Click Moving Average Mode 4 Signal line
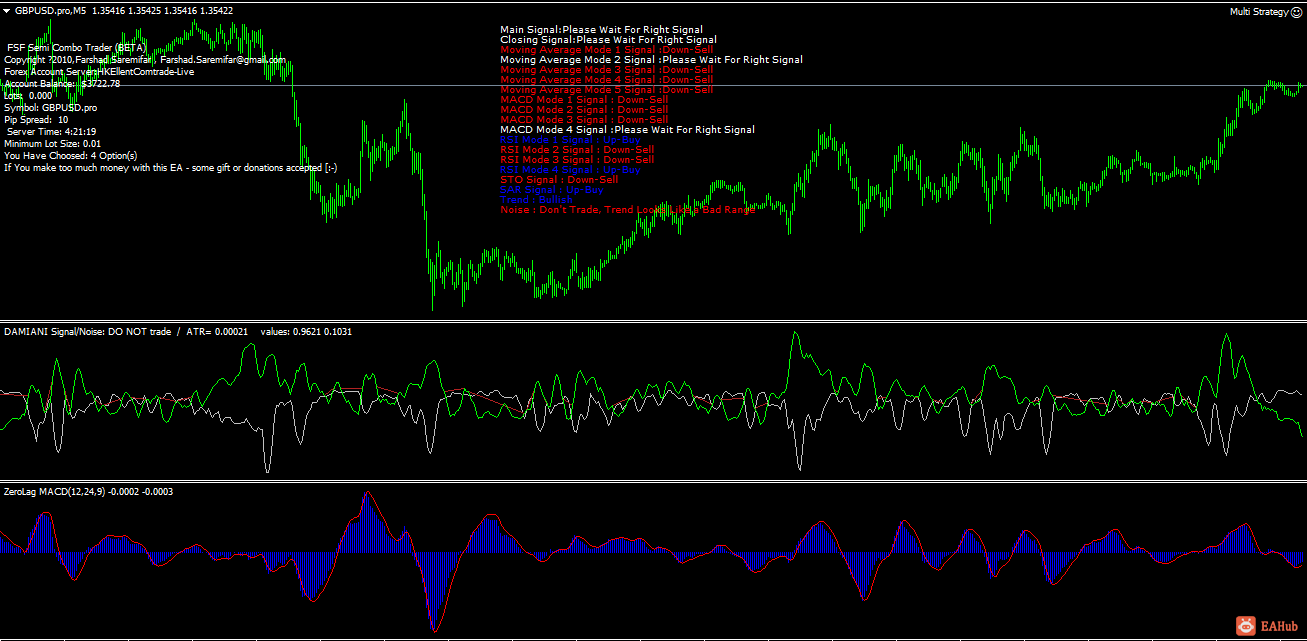1307x641 pixels. pos(606,80)
